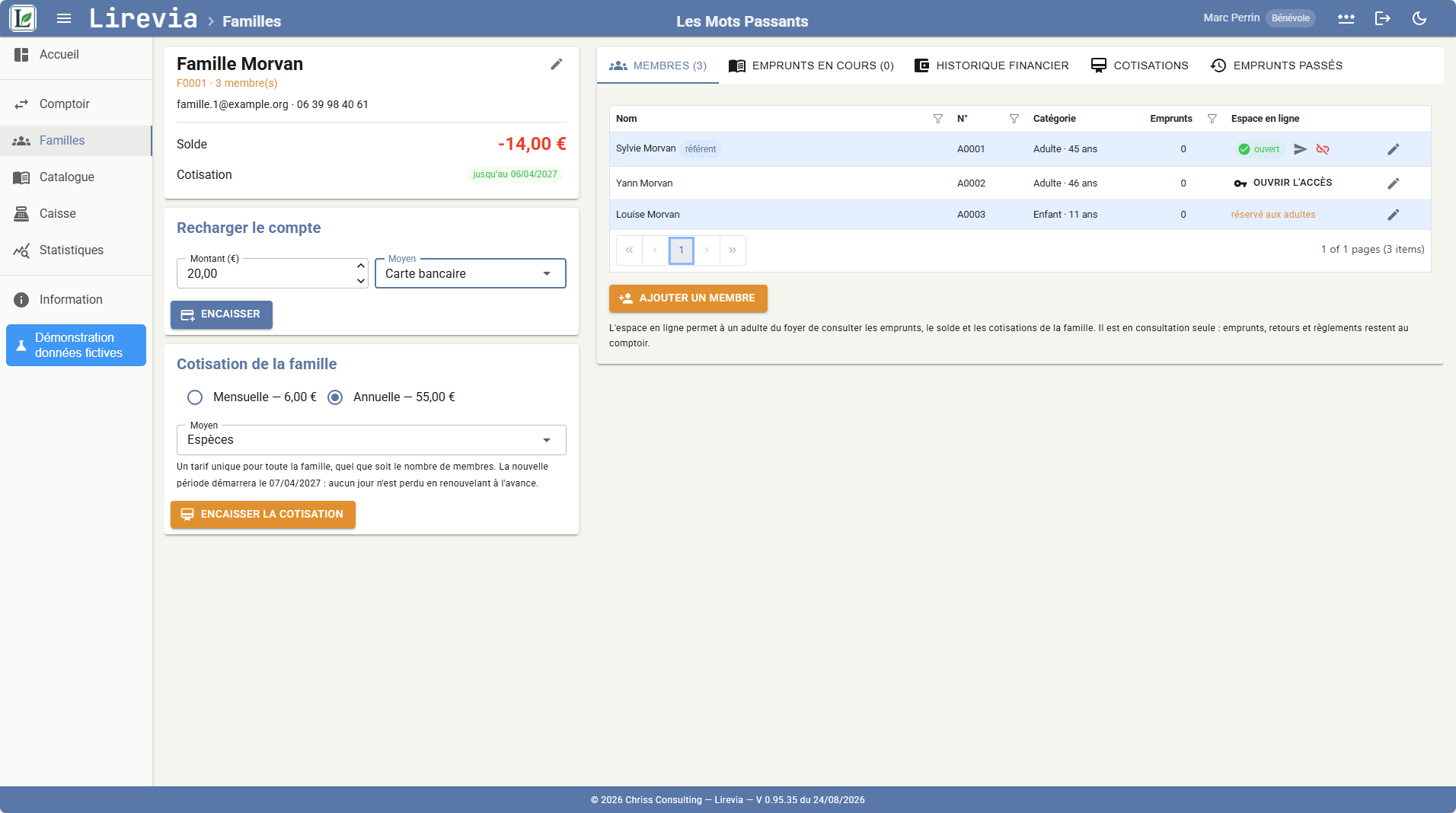Revoke online access for Sylvie Morvan
The image size is (1456, 813).
pos(1323,149)
